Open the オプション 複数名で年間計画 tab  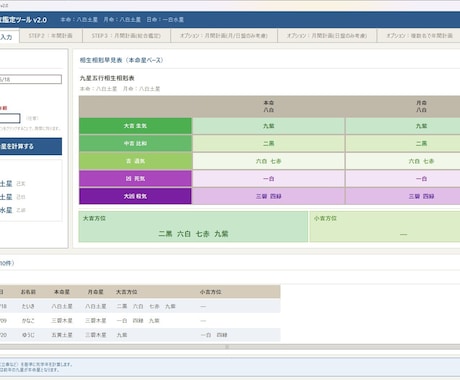click(x=419, y=36)
